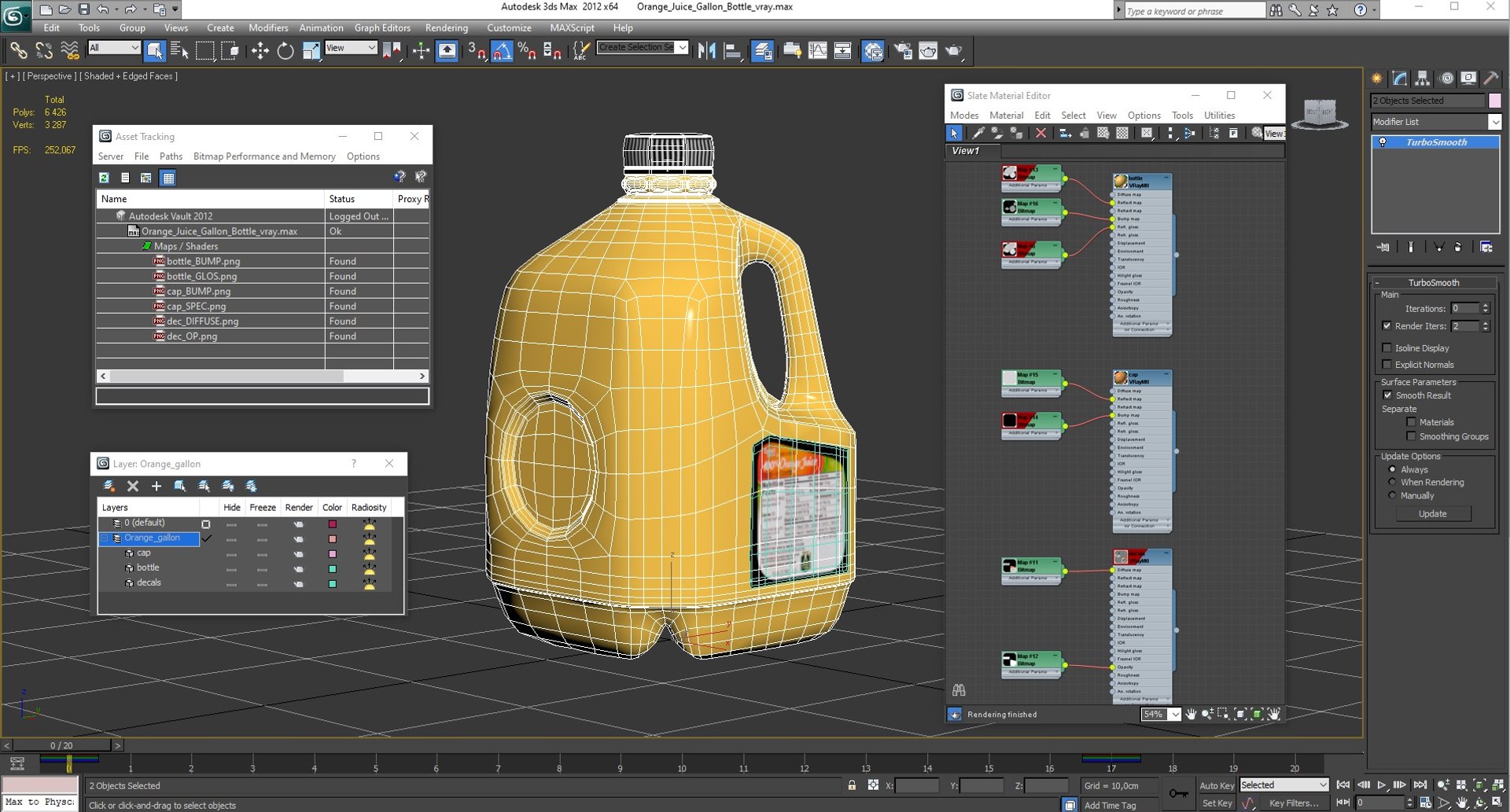
Task: Open Utilities menu in Slate Material Editor
Action: click(x=1219, y=116)
